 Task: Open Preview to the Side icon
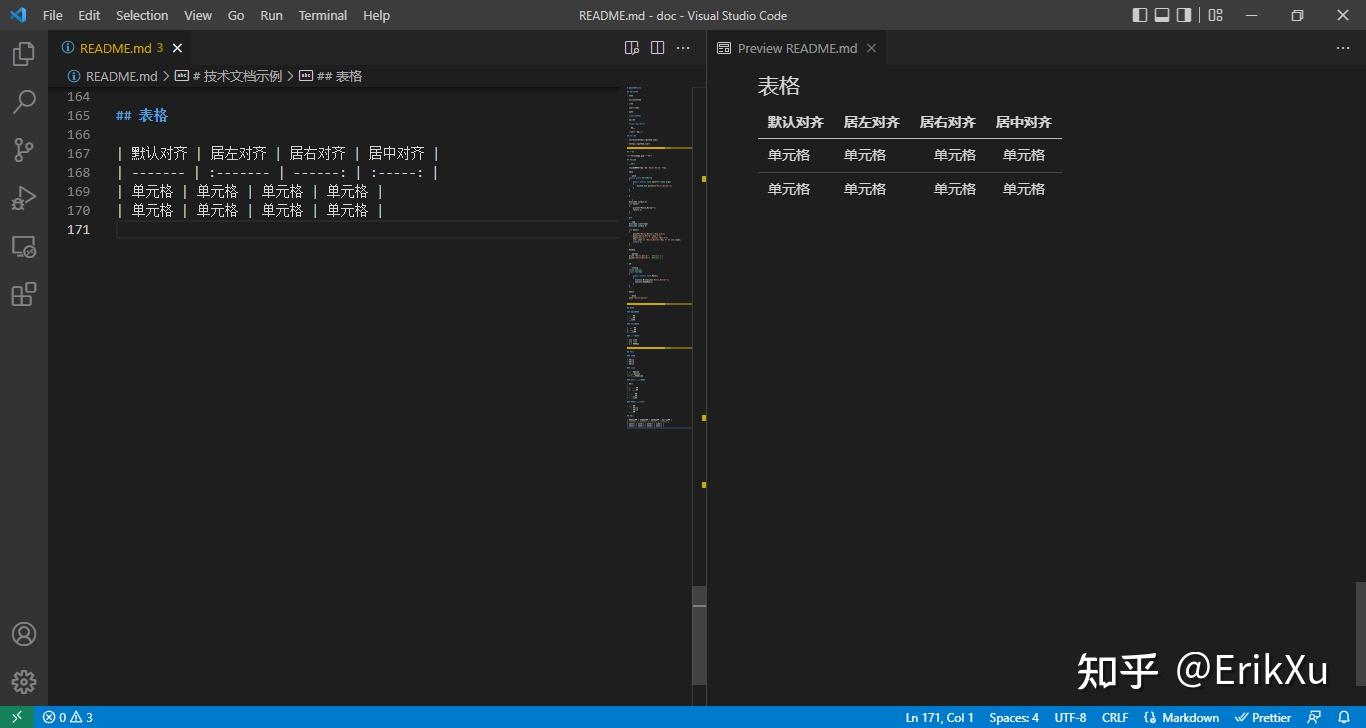[631, 47]
